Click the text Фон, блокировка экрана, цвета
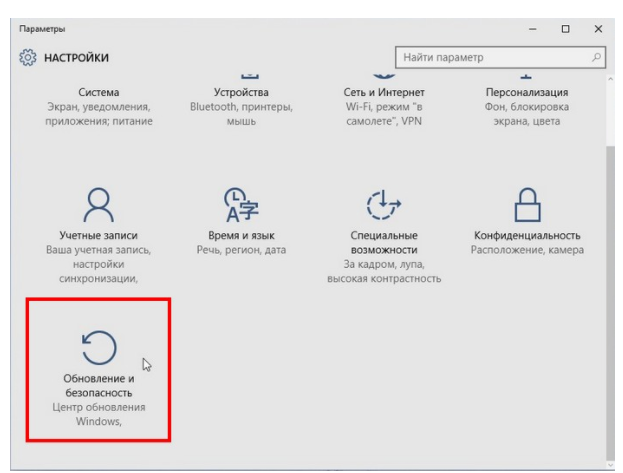 (x=527, y=114)
